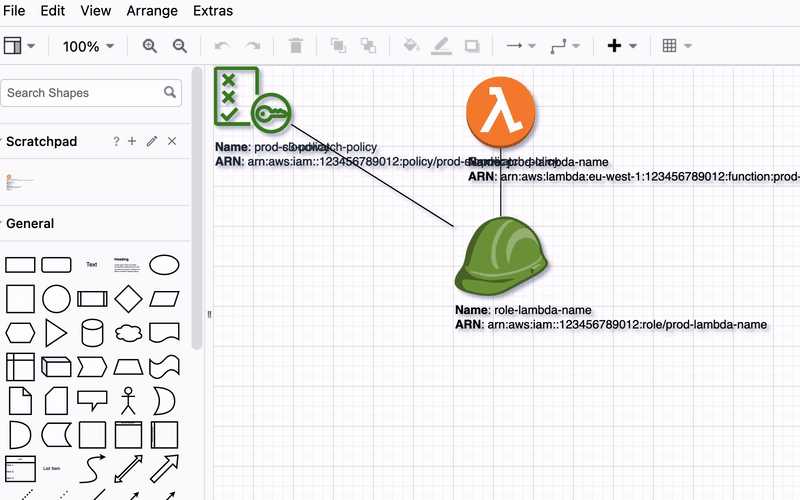Viewport: 800px width, 500px height.
Task: Select the rounded rectangle shape
Action: click(56, 265)
